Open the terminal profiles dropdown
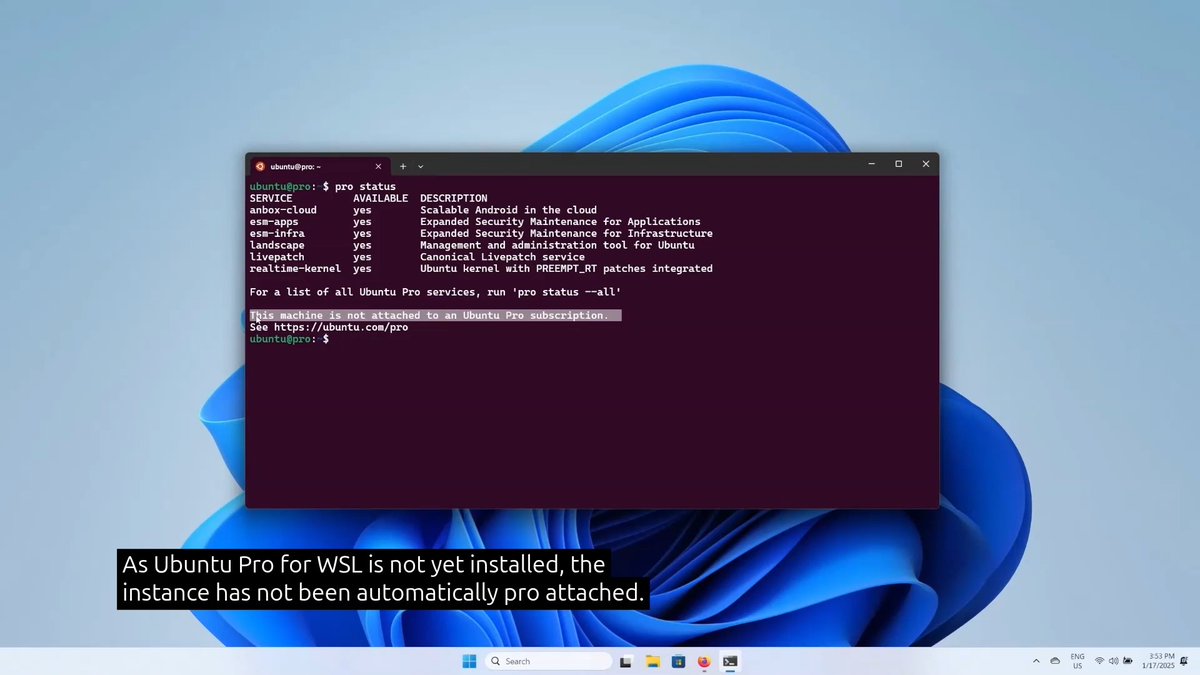Image resolution: width=1200 pixels, height=675 pixels. (x=421, y=166)
